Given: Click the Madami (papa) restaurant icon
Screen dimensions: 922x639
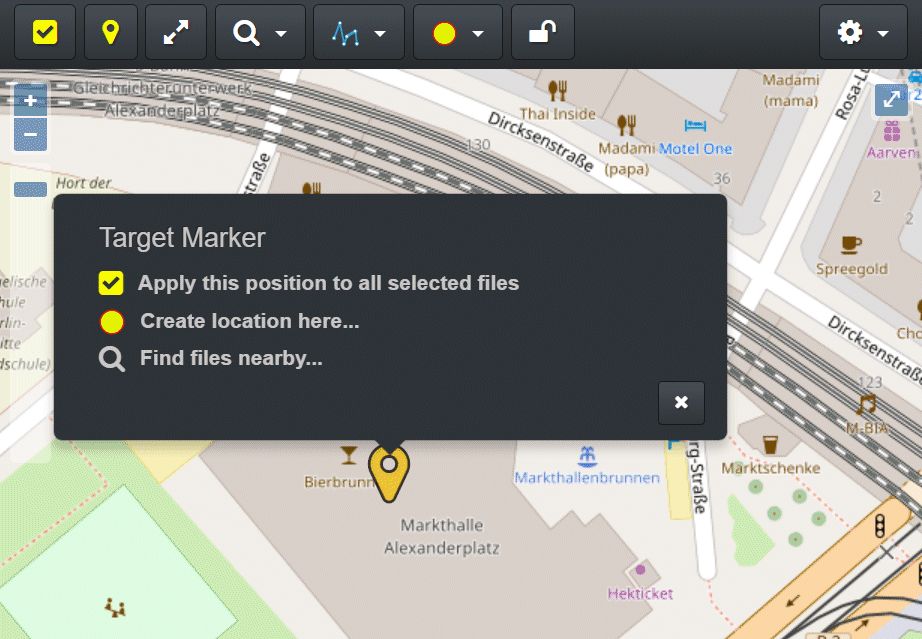Looking at the screenshot, I should [x=627, y=125].
